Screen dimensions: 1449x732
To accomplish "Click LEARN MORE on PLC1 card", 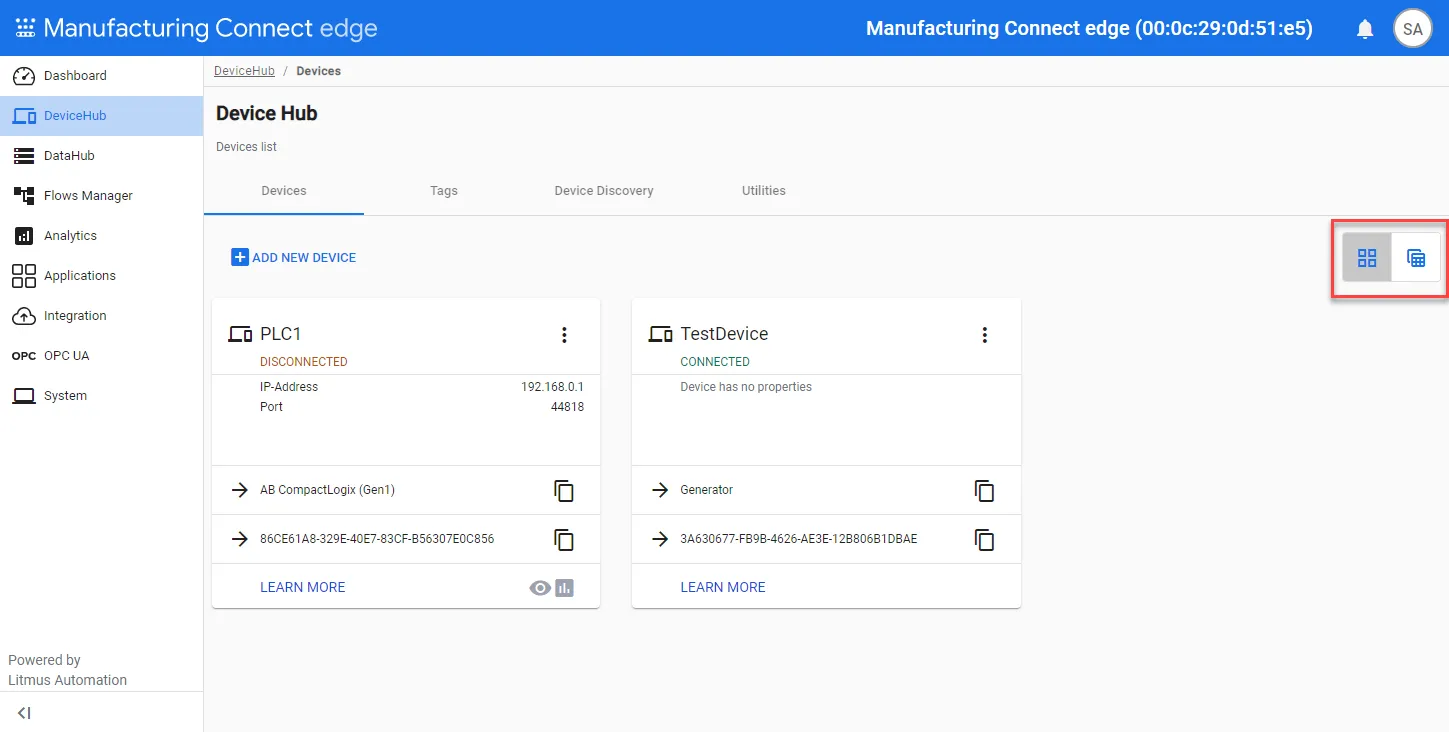I will 303,588.
